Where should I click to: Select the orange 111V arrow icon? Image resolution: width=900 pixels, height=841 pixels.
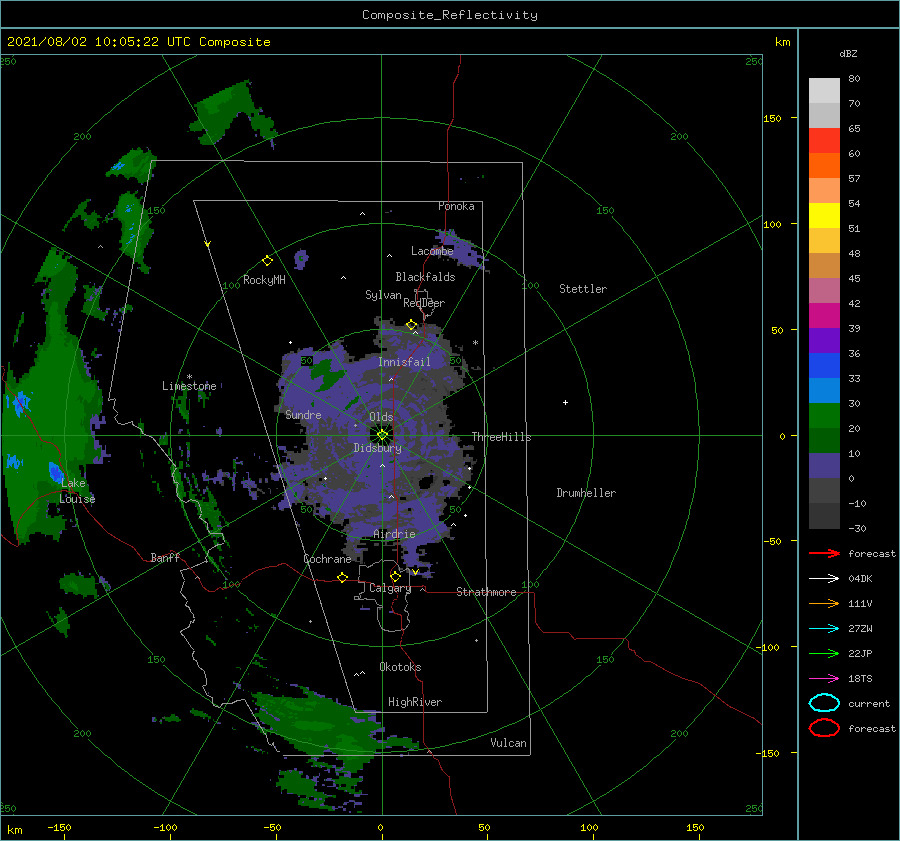click(824, 603)
